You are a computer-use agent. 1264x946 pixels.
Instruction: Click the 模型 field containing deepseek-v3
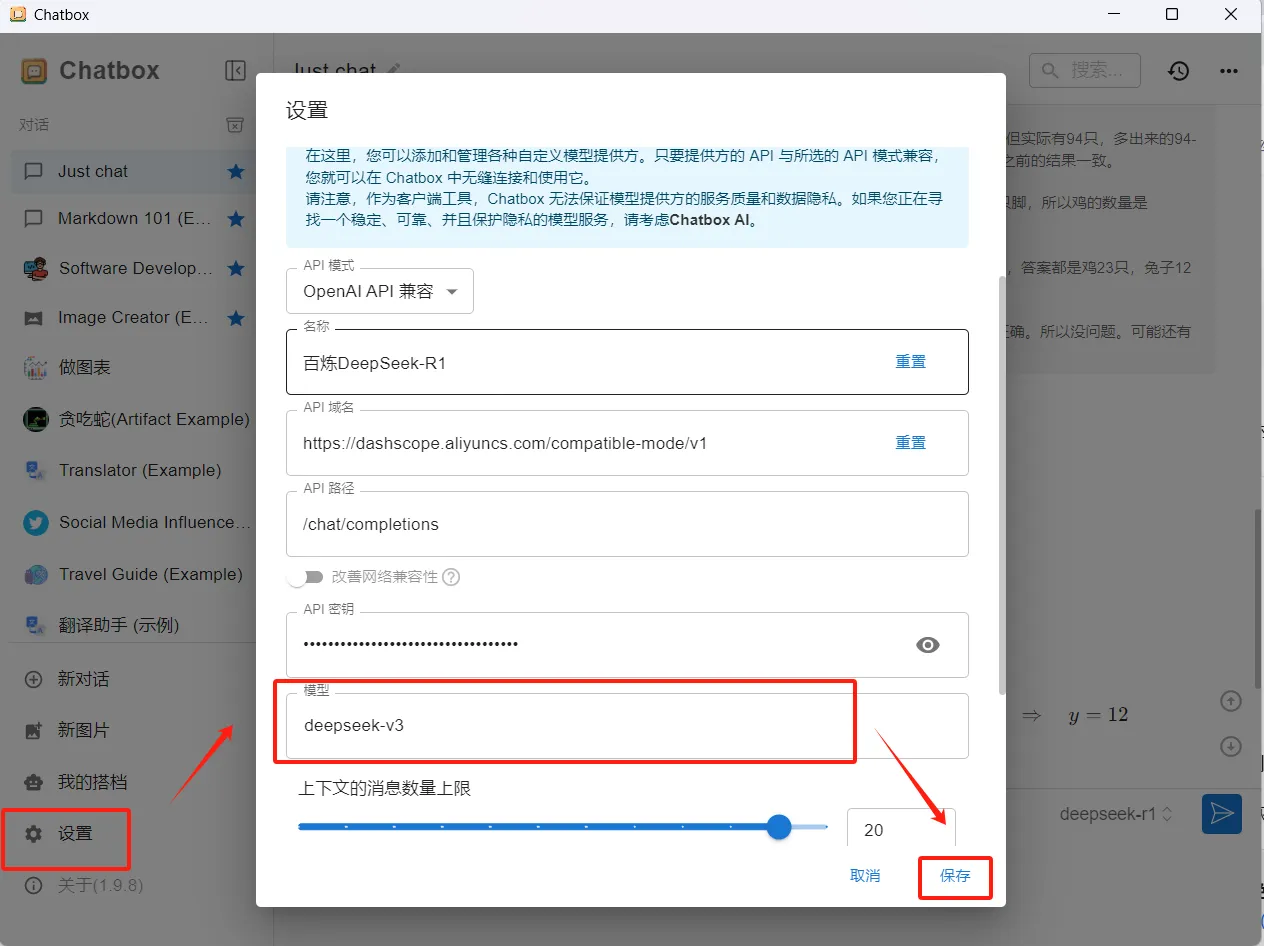pyautogui.click(x=627, y=726)
